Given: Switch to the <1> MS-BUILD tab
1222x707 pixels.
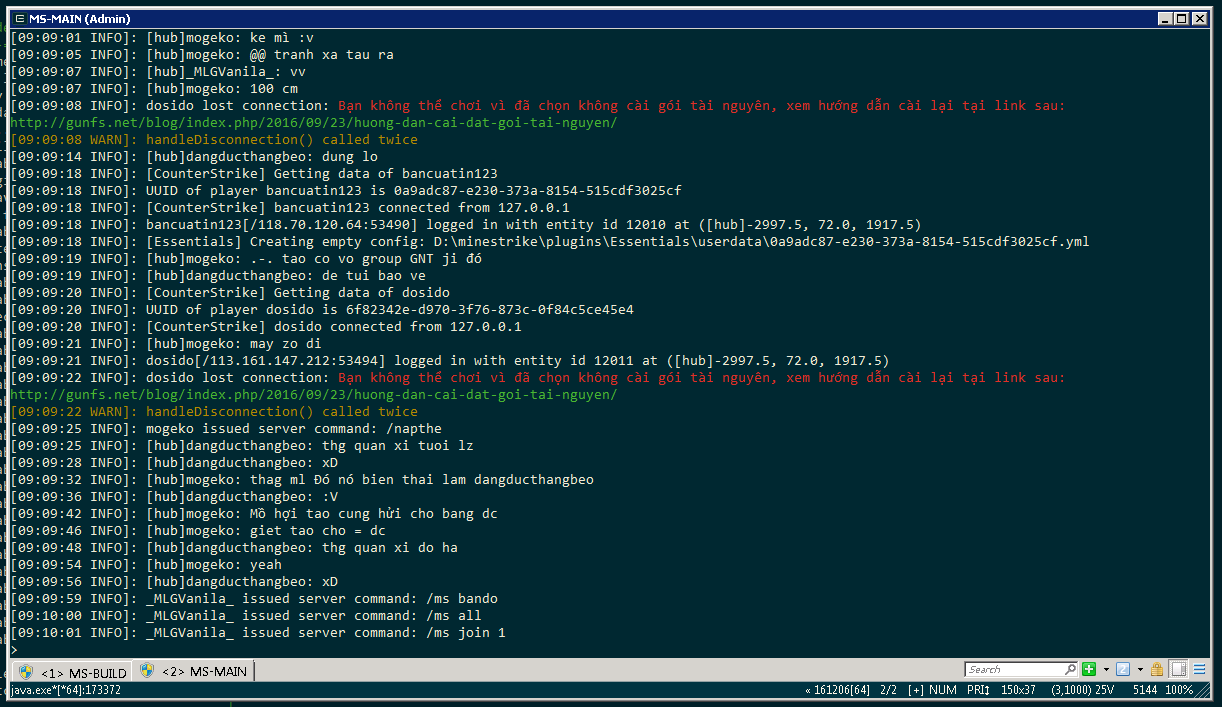Looking at the screenshot, I should pos(72,672).
